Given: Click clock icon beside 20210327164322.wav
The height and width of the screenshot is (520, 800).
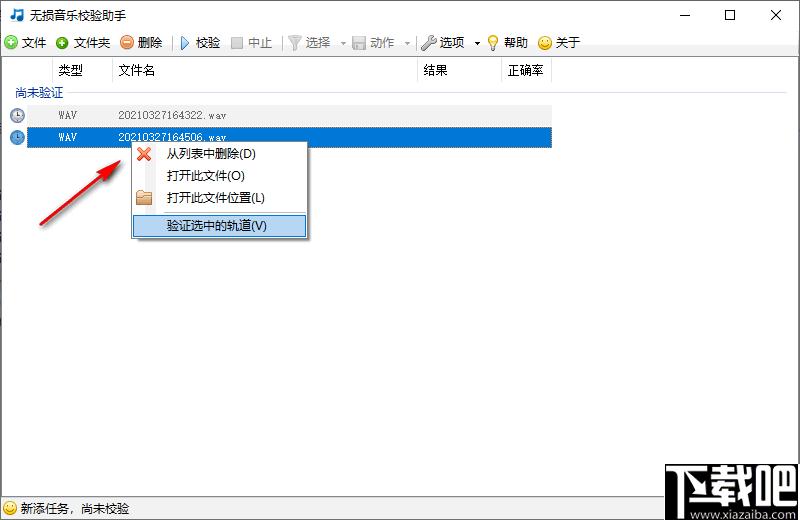Looking at the screenshot, I should click(17, 115).
